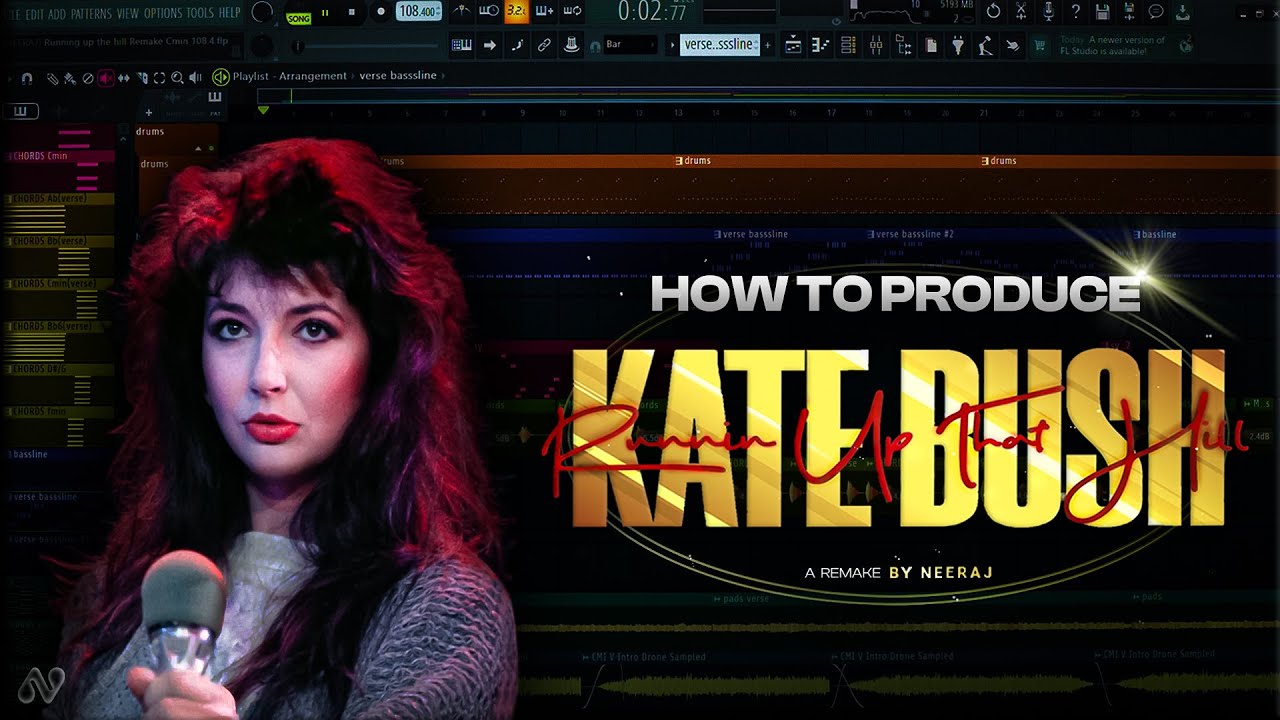Pause playback with the pause button

325,13
